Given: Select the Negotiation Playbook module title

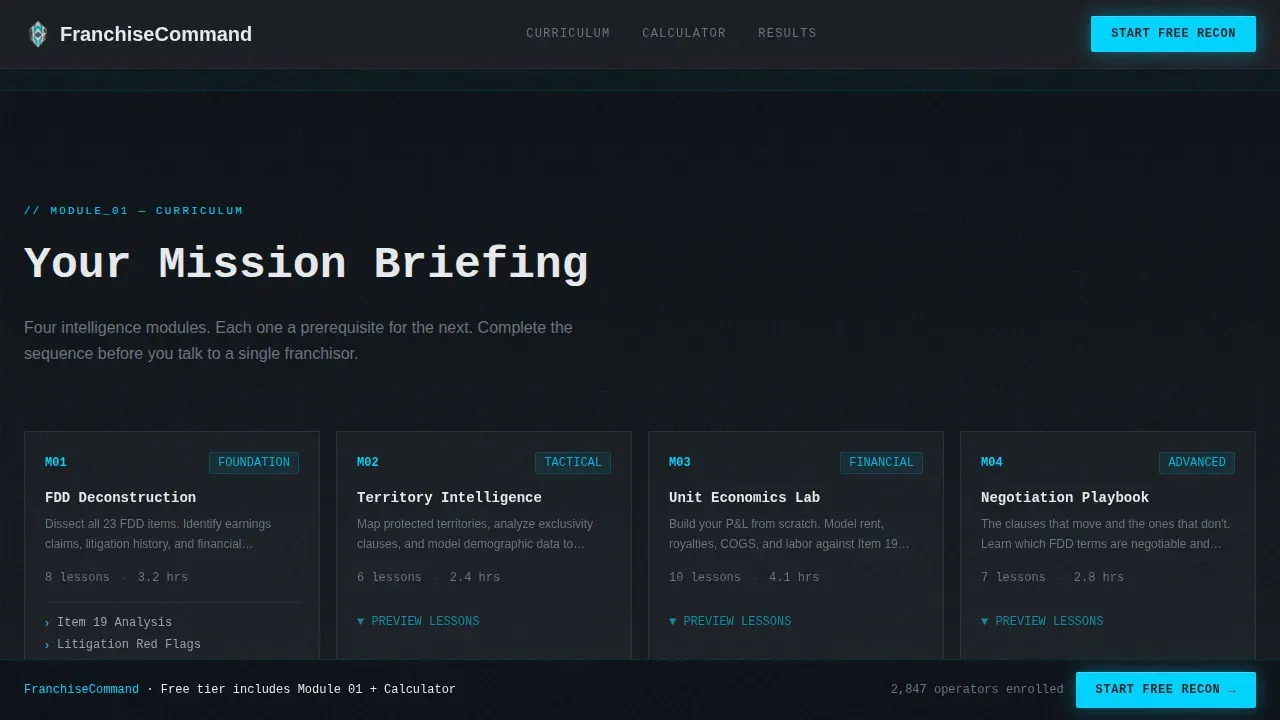Looking at the screenshot, I should click(x=1065, y=497).
